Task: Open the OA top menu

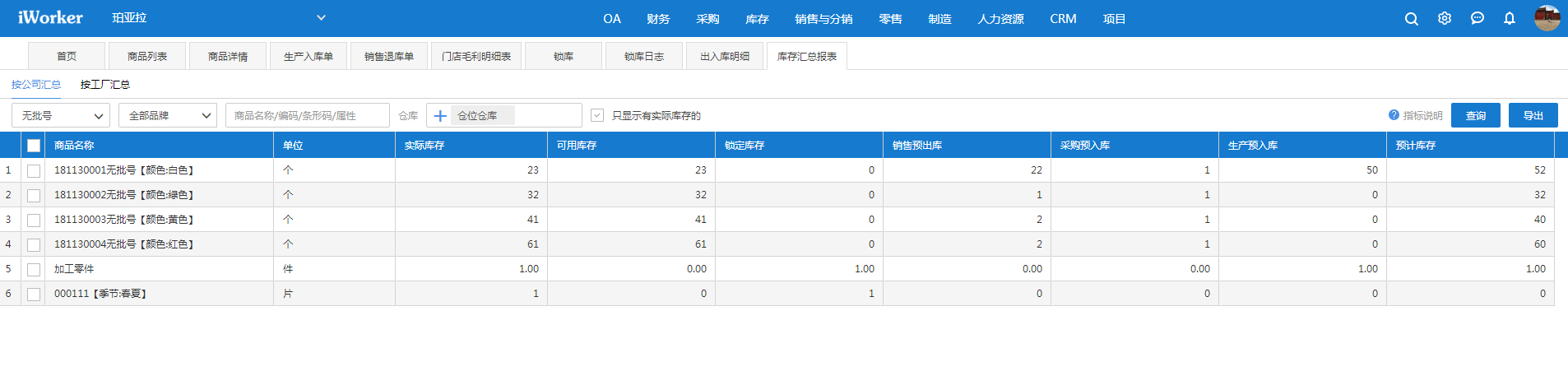Action: tap(612, 18)
